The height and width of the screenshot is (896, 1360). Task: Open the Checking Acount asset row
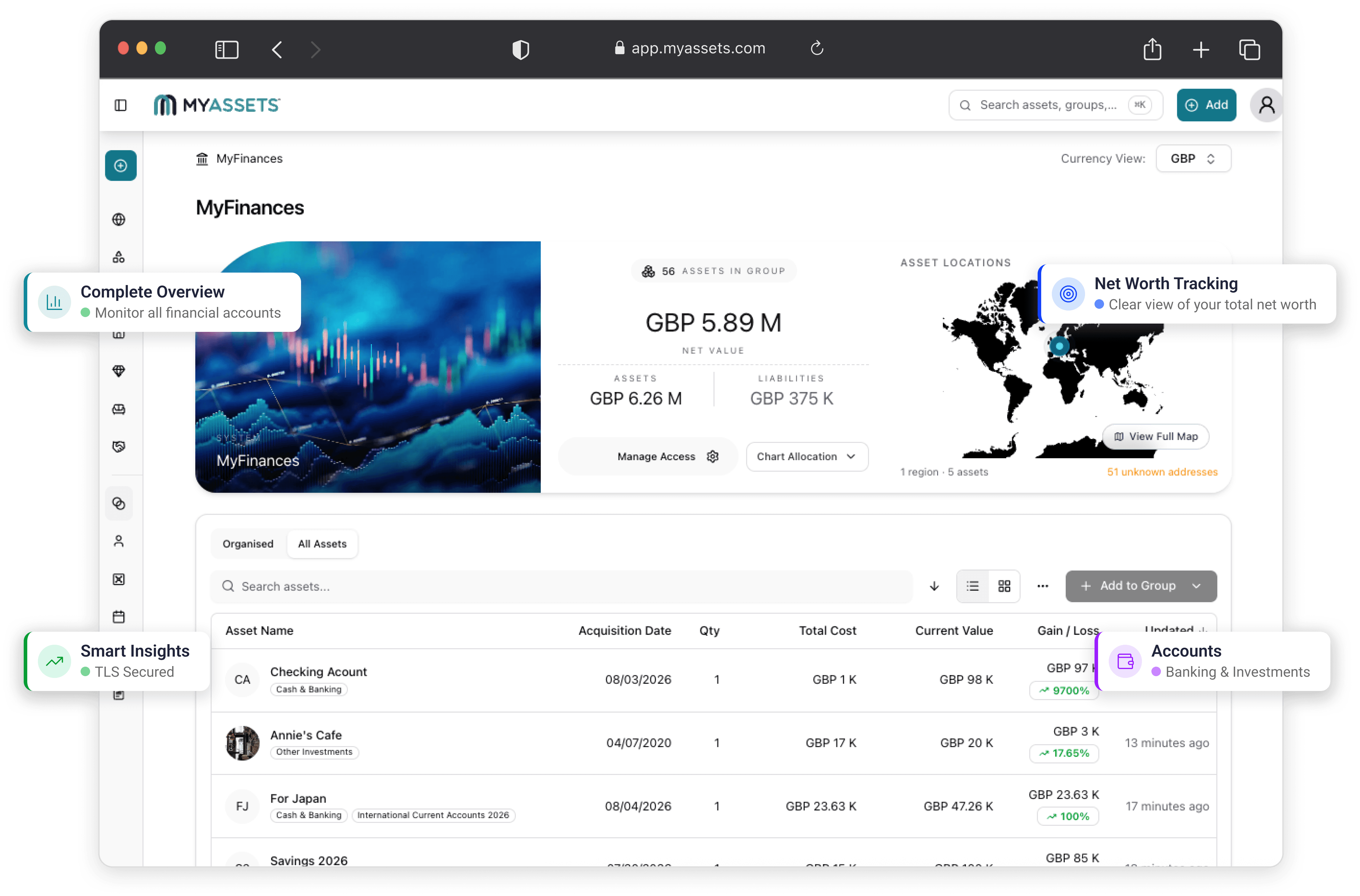point(714,680)
